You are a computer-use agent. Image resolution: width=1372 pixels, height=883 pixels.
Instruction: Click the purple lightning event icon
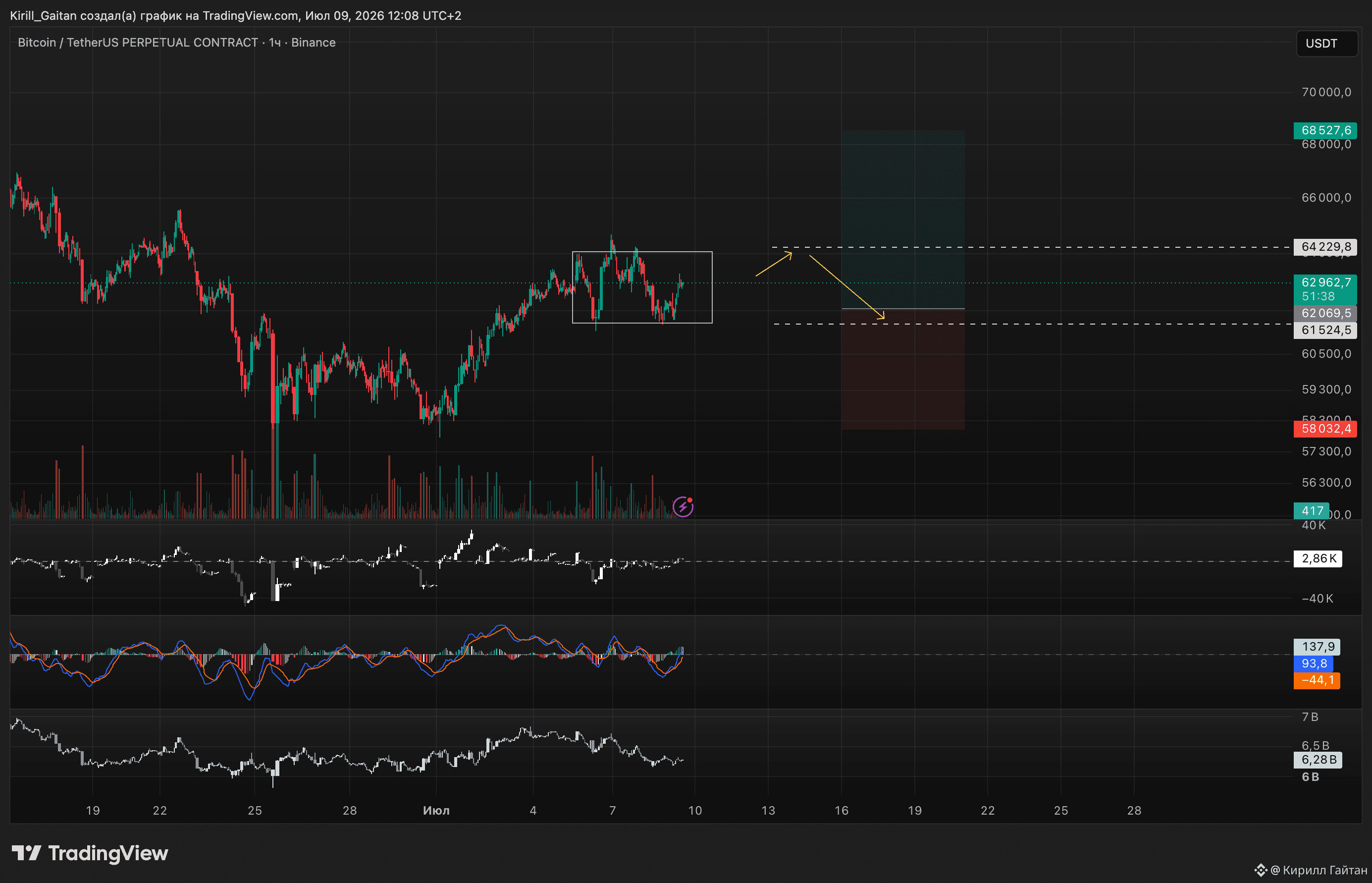tap(683, 507)
